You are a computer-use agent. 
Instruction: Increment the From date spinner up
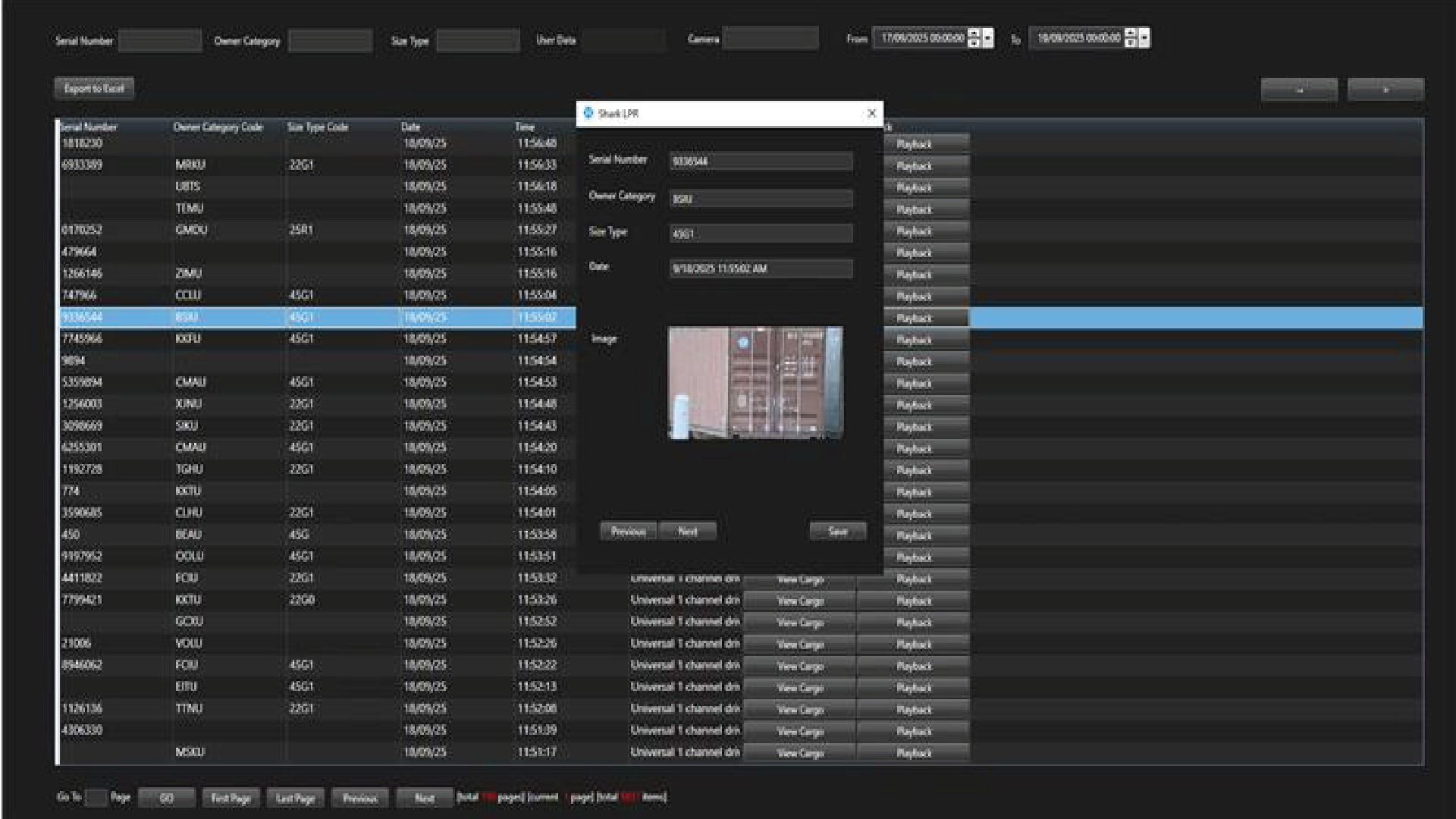(974, 33)
